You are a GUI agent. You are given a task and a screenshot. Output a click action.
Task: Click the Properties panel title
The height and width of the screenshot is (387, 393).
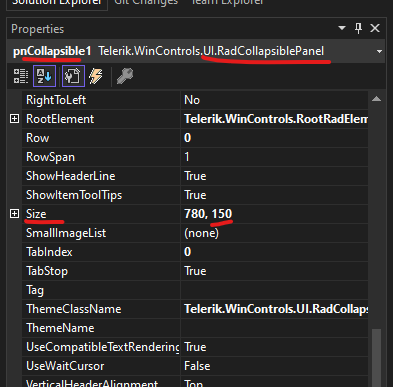point(37,29)
